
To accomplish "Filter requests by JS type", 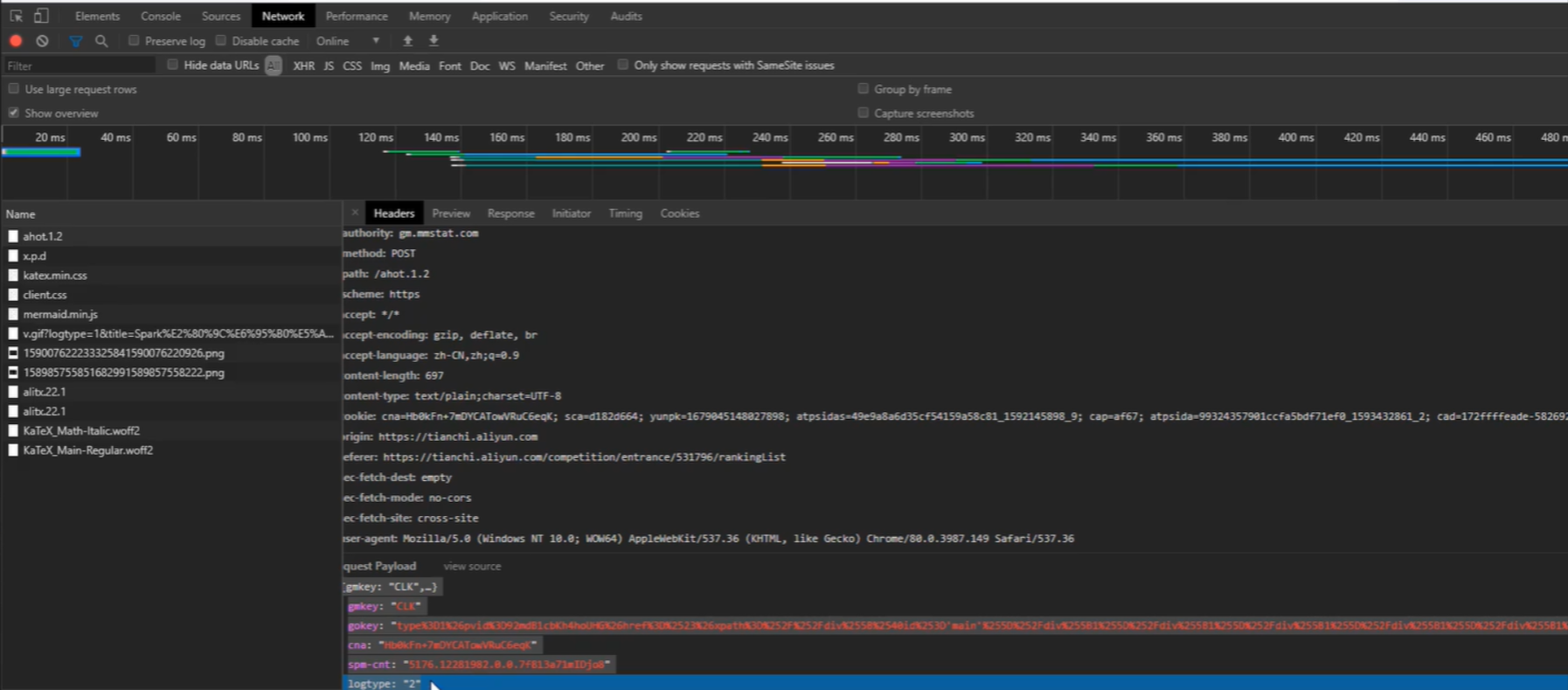I will tap(329, 66).
